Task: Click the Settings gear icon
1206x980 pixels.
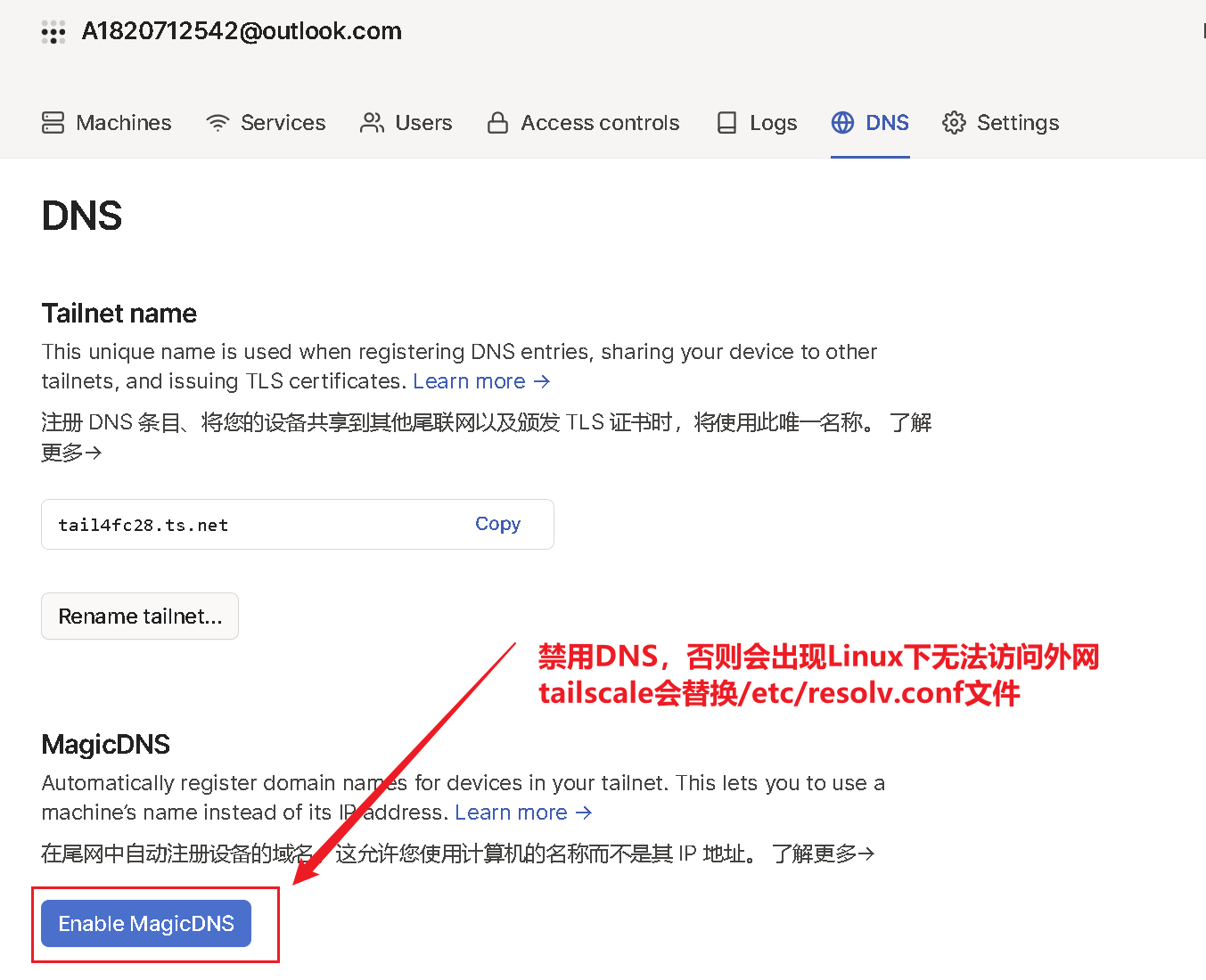Action: (x=954, y=123)
